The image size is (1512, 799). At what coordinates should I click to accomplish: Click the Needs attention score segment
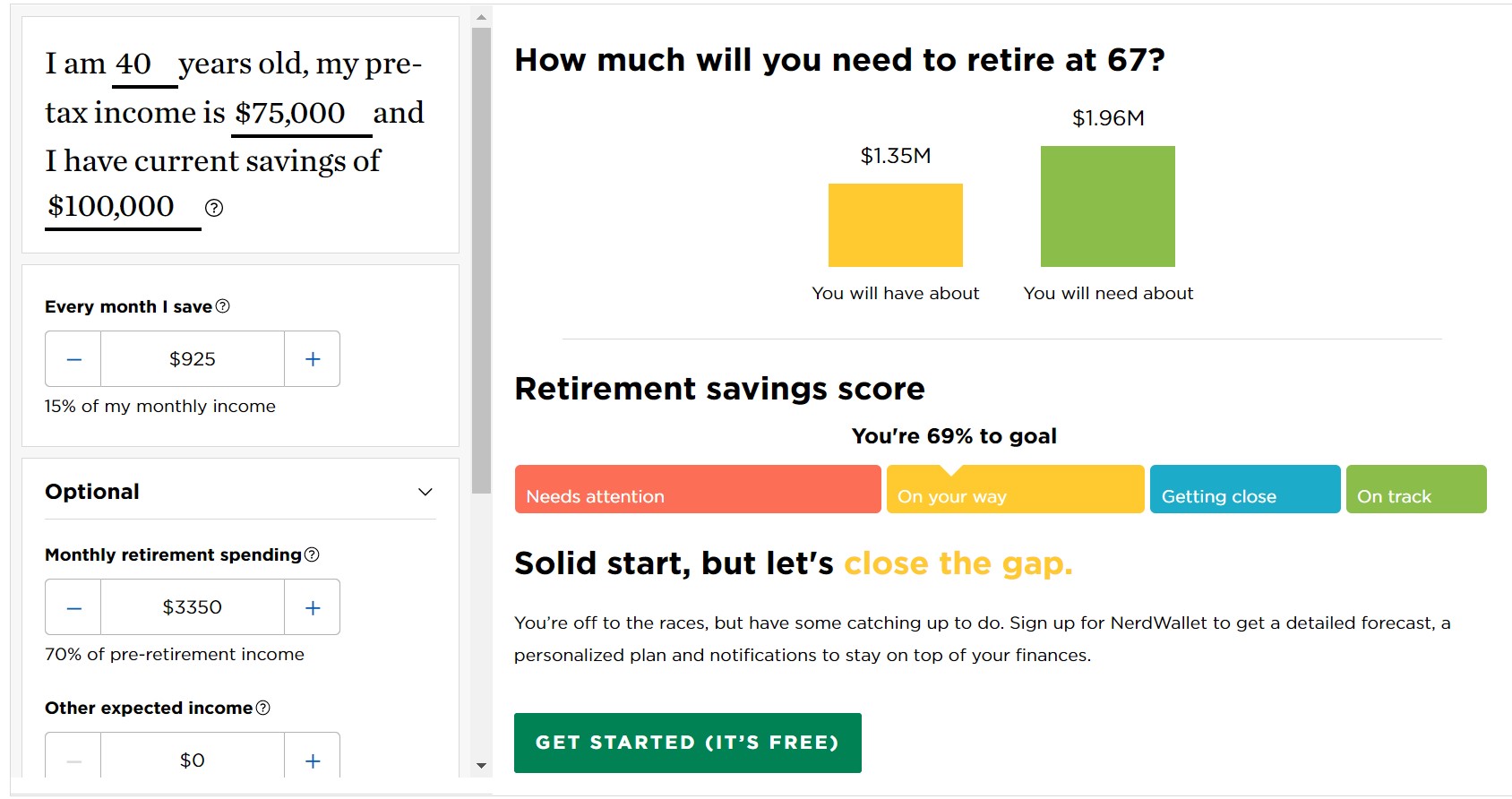click(x=698, y=489)
